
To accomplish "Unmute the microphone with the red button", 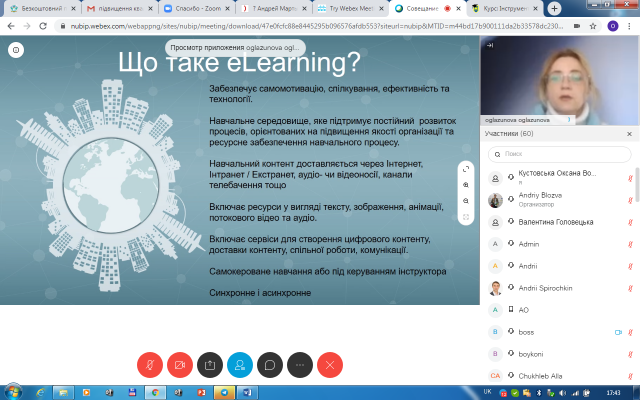I will 150,365.
